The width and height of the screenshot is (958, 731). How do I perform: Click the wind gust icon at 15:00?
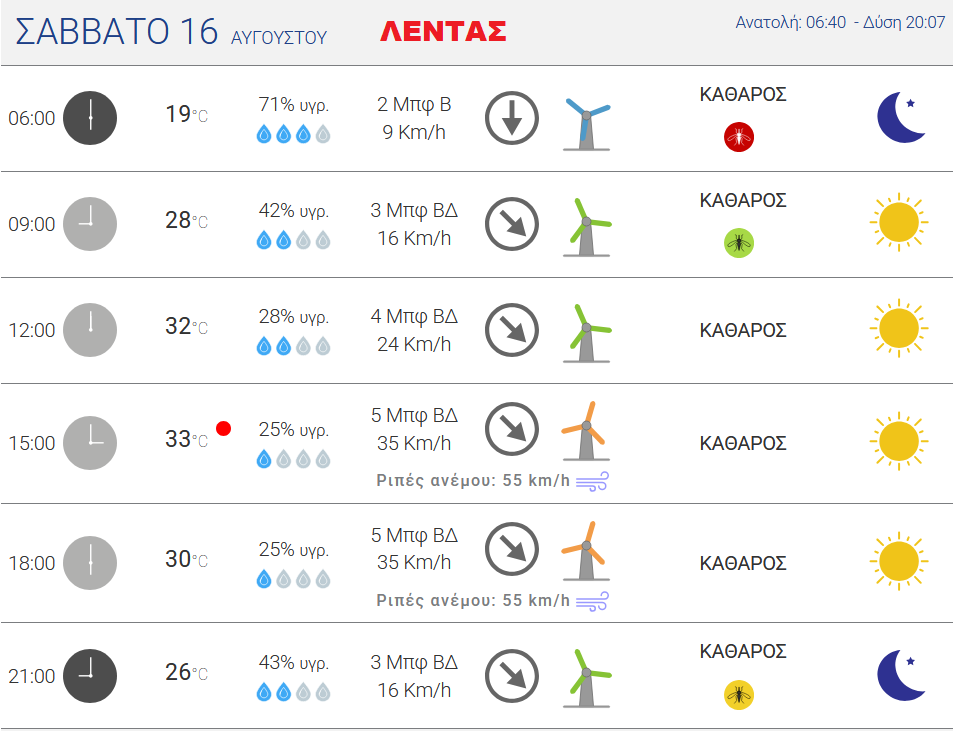[592, 481]
